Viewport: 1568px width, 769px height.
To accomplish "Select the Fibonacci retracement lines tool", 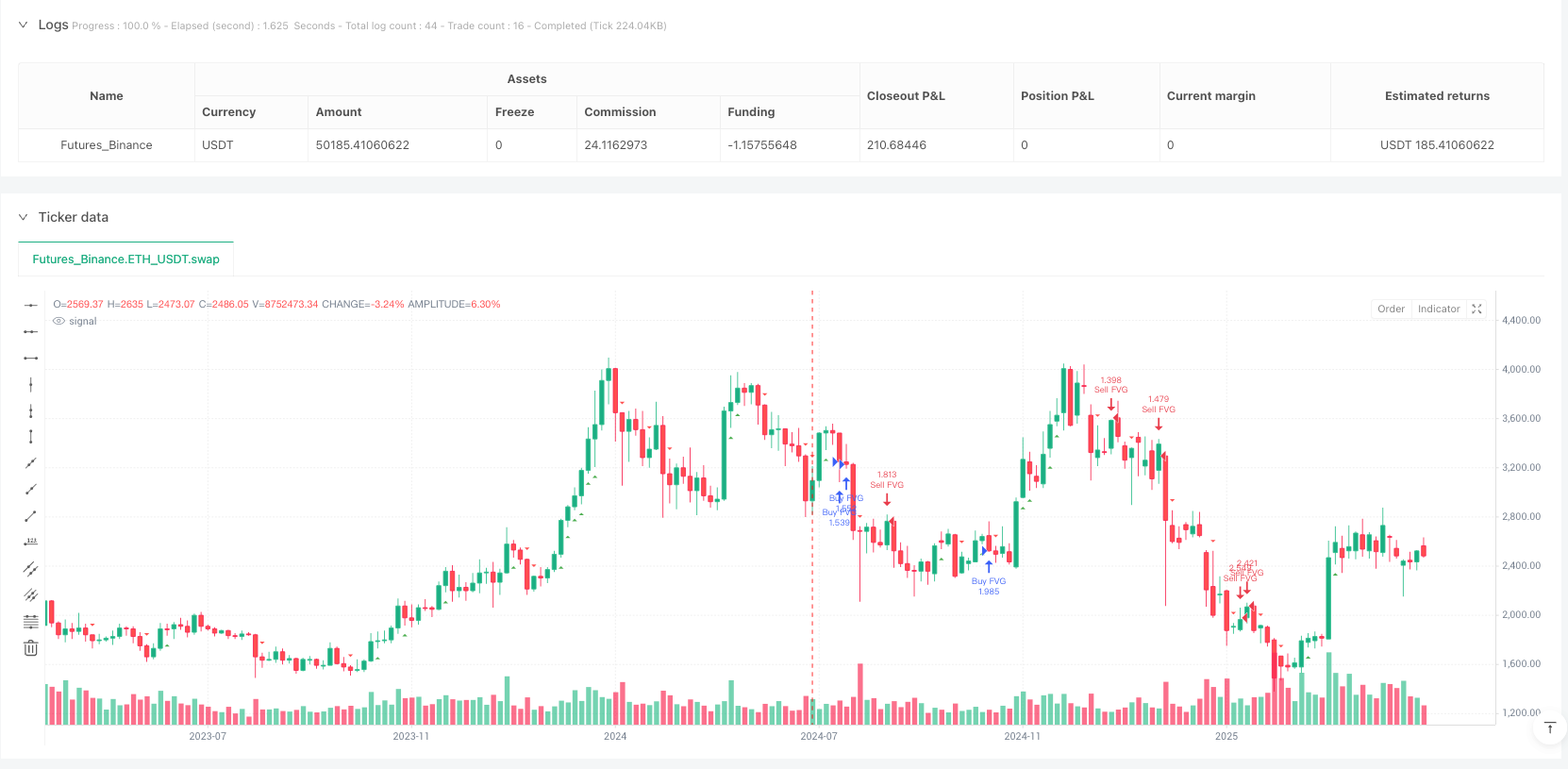I will (31, 622).
